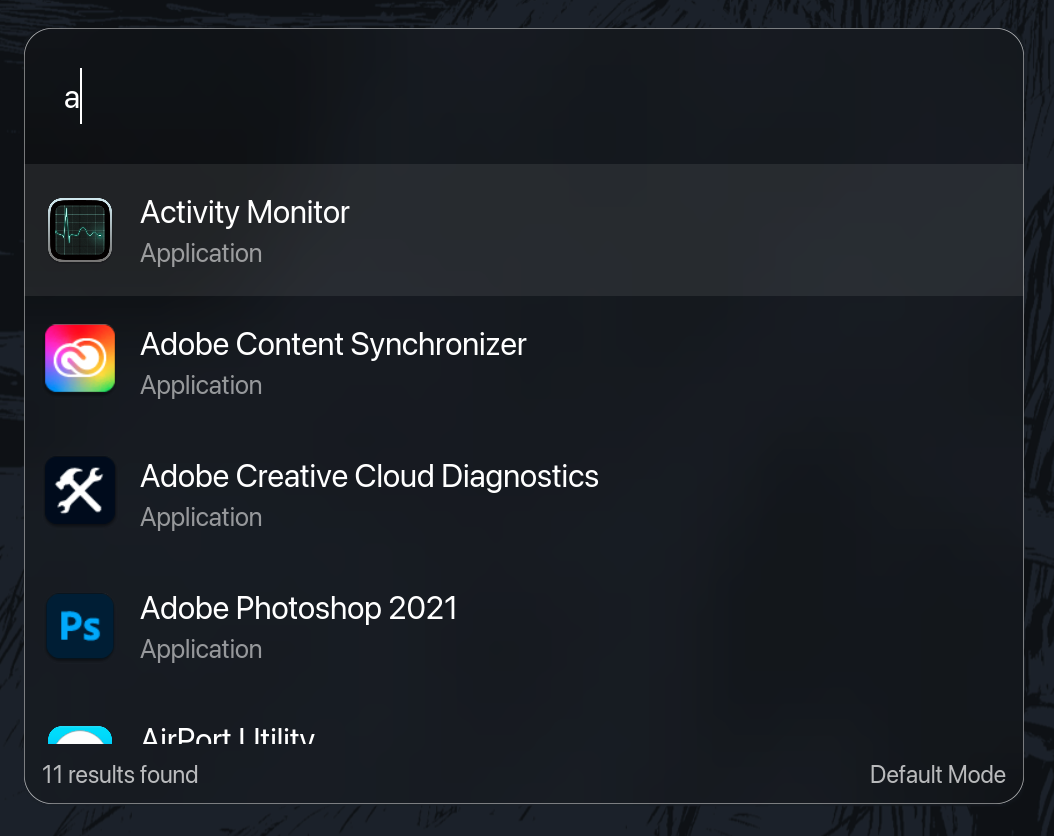Click the 11 results found text
1054x836 pixels.
click(x=119, y=774)
